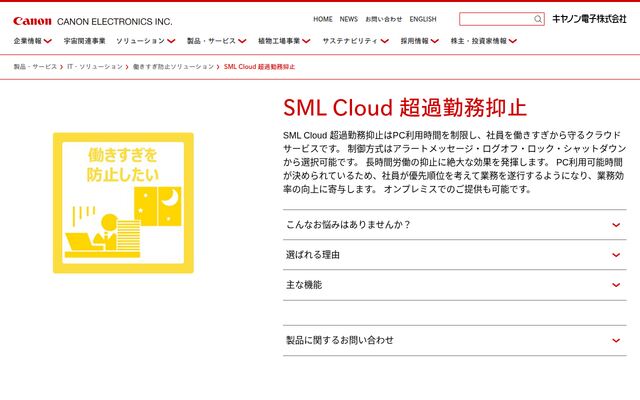This screenshot has height=400, width=640.
Task: Click the 働きすぎを防止したい illustration
Action: pos(123,203)
